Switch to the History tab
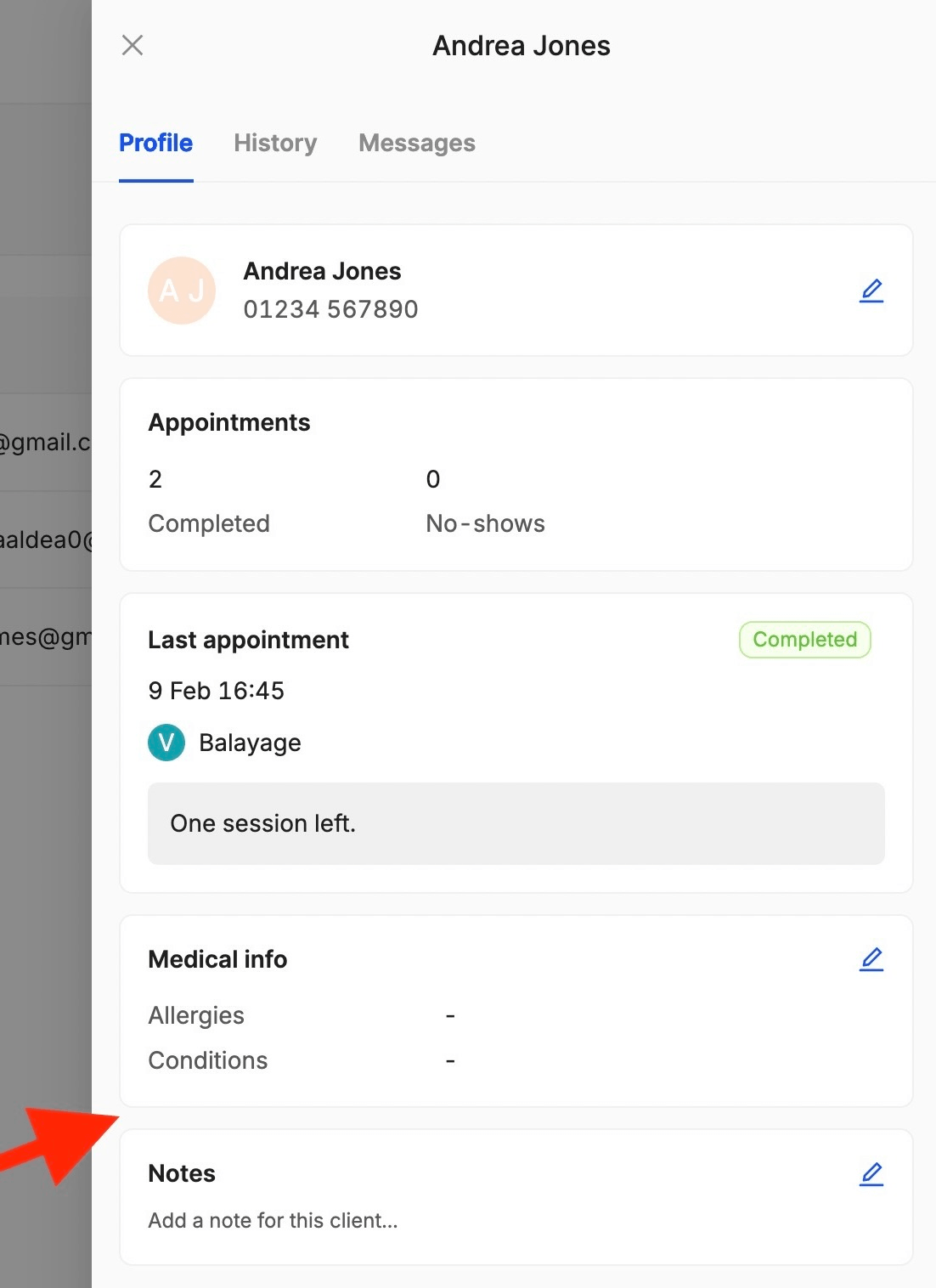Image resolution: width=936 pixels, height=1288 pixels. [275, 143]
